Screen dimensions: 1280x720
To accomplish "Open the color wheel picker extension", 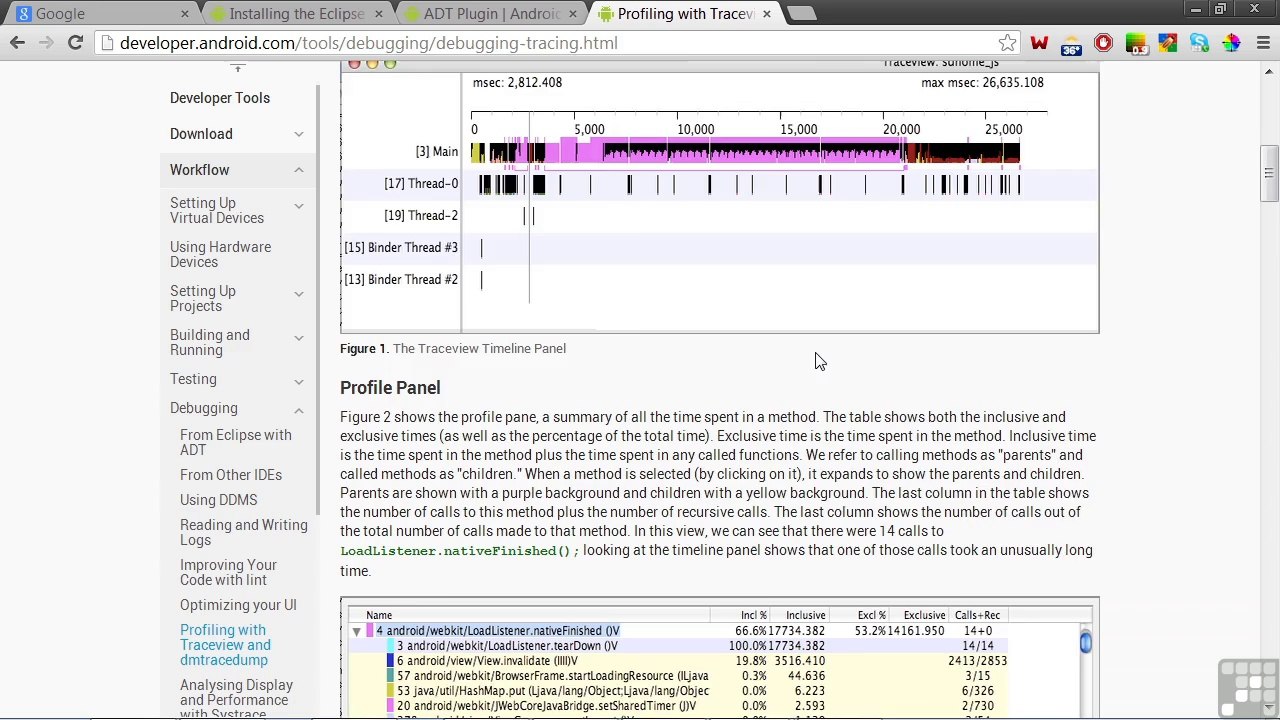I will click(1231, 43).
